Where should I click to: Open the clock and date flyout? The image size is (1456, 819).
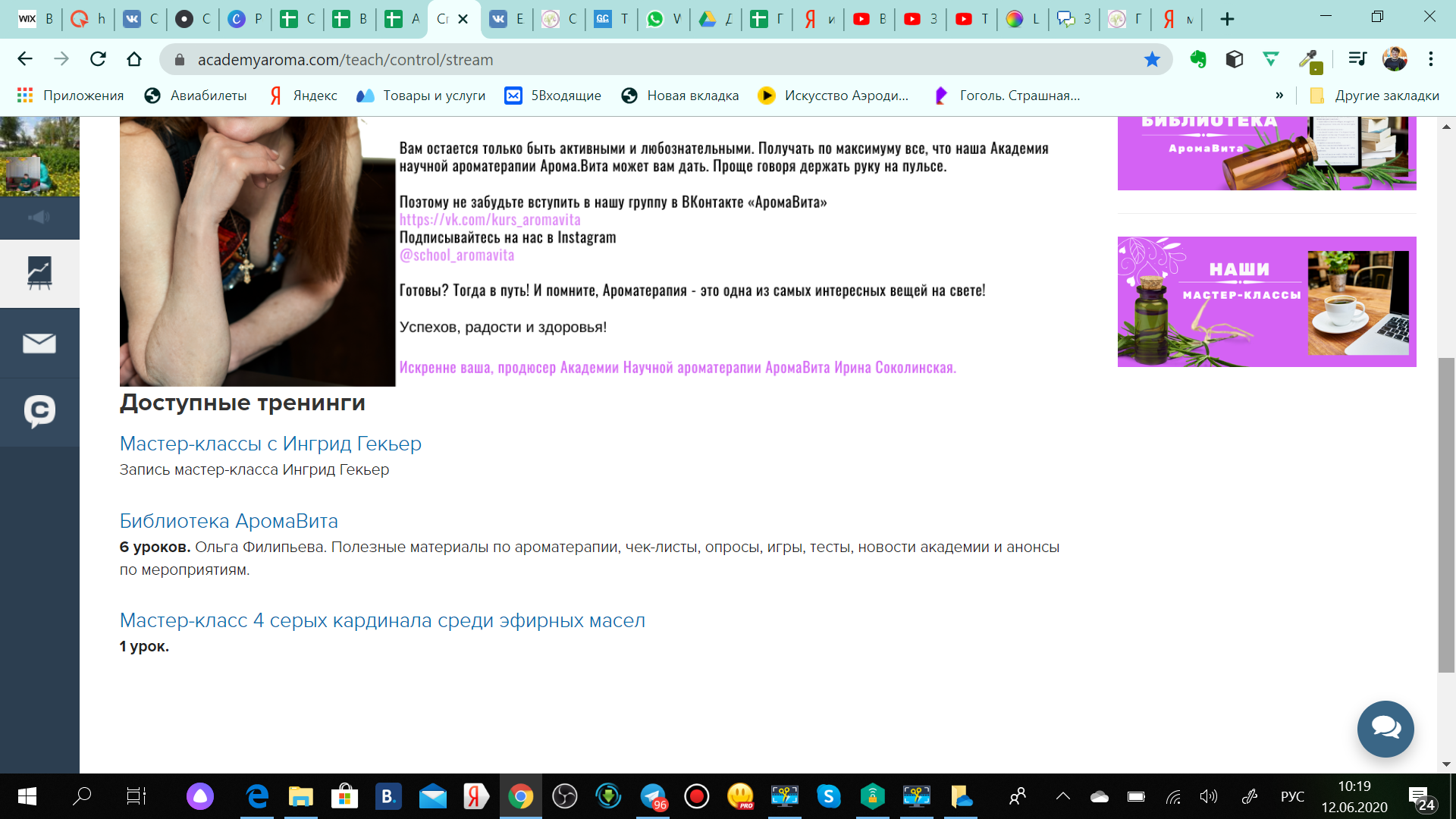coord(1354,796)
